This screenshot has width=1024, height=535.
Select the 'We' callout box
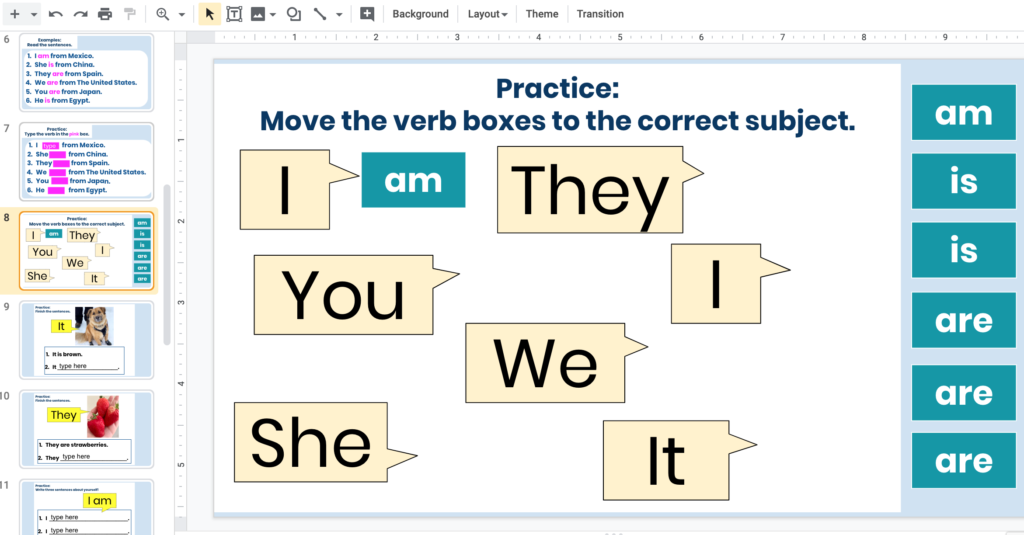click(x=545, y=363)
